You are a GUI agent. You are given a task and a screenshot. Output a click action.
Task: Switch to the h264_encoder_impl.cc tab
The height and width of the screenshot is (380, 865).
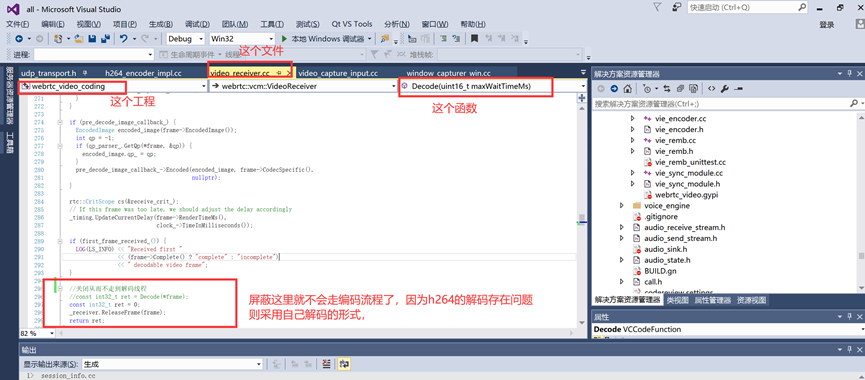[x=143, y=73]
